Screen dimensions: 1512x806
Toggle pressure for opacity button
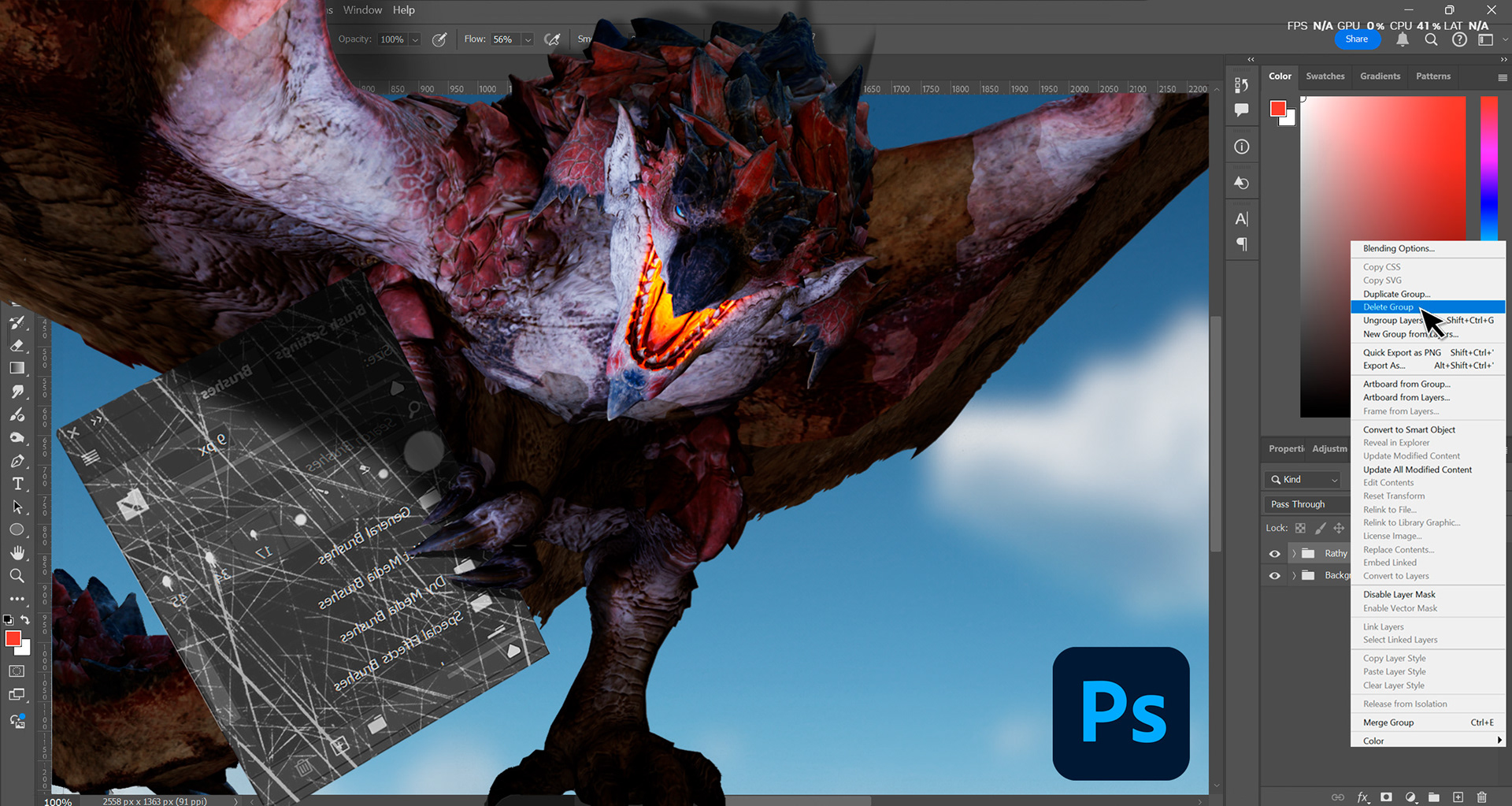click(x=439, y=39)
